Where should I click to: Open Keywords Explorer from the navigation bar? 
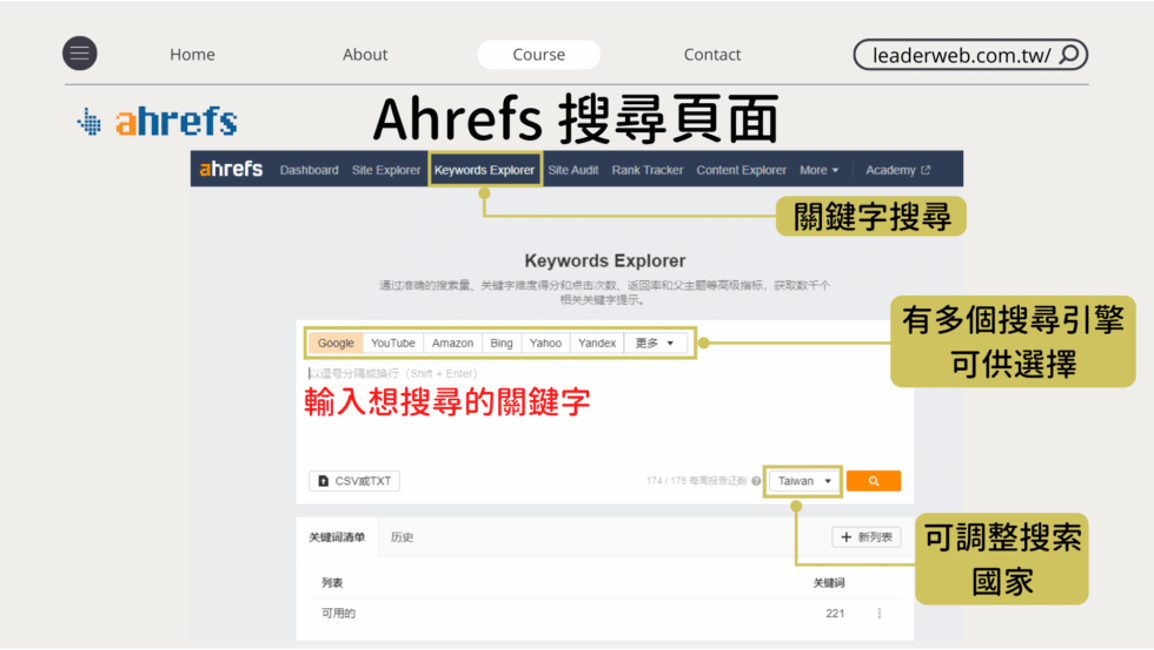pos(484,170)
